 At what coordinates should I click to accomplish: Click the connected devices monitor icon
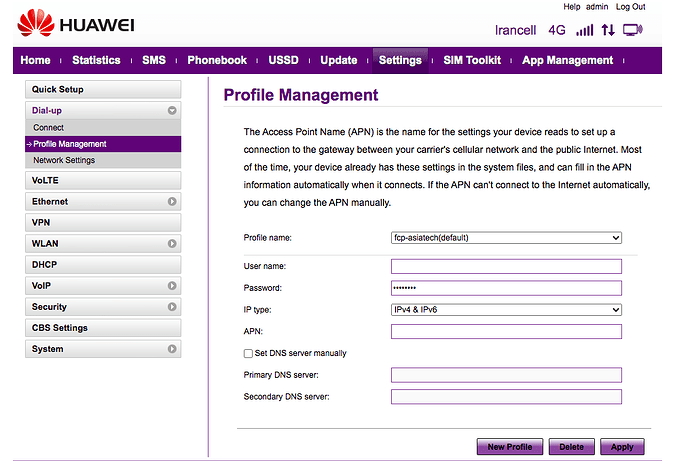[632, 30]
